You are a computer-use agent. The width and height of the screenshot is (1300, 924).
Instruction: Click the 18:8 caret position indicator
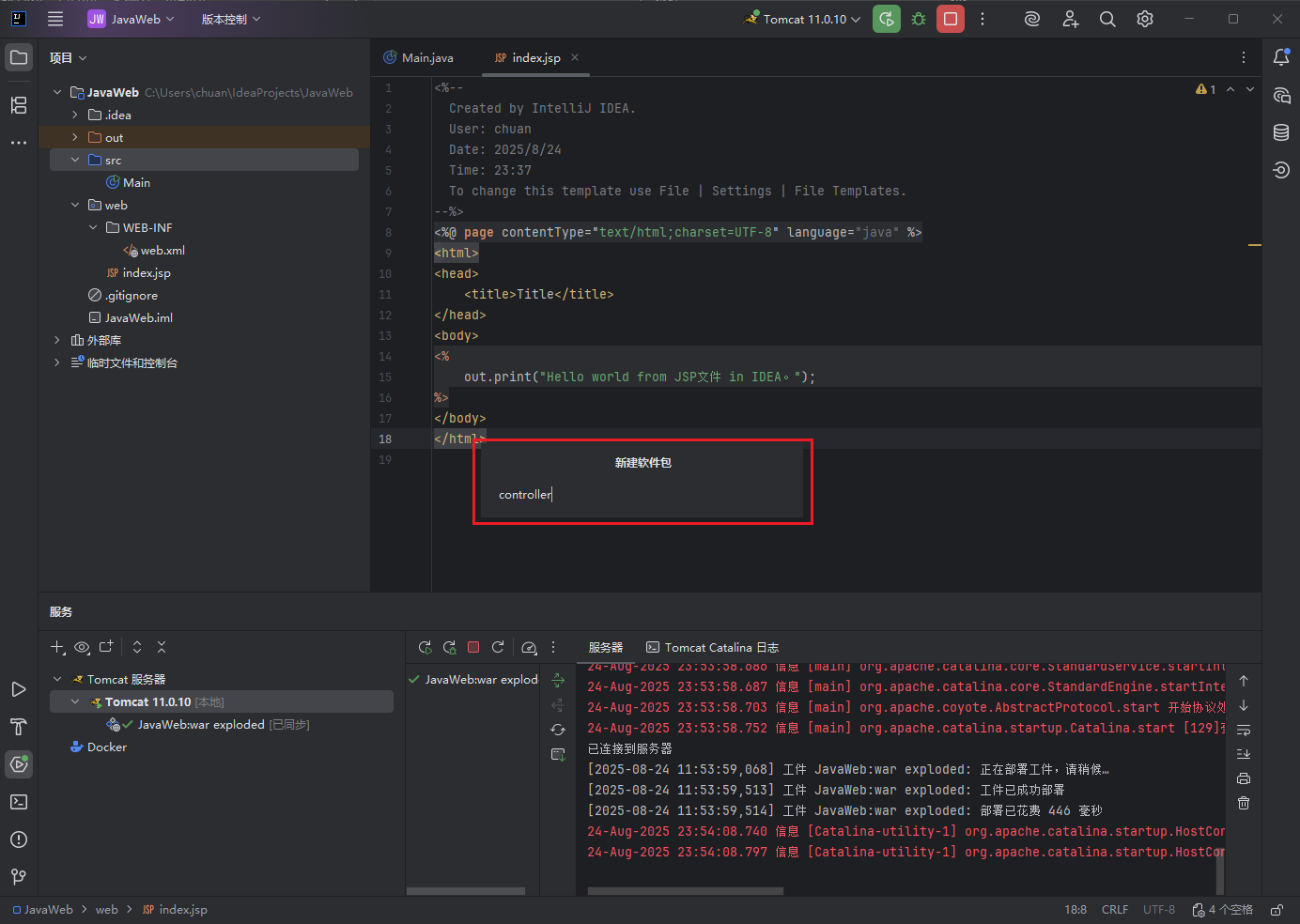point(1076,910)
